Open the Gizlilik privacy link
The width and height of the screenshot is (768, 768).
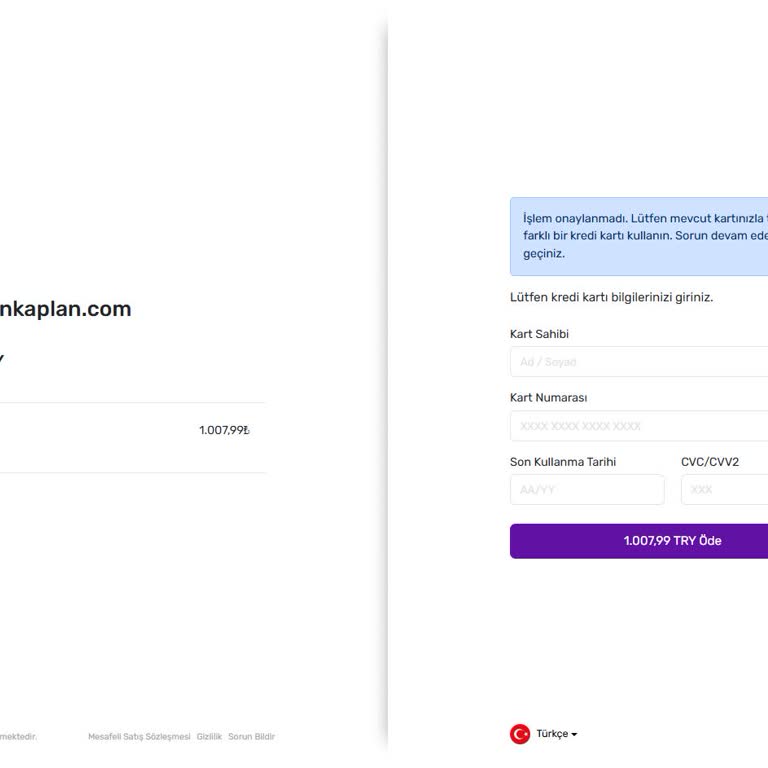point(209,737)
